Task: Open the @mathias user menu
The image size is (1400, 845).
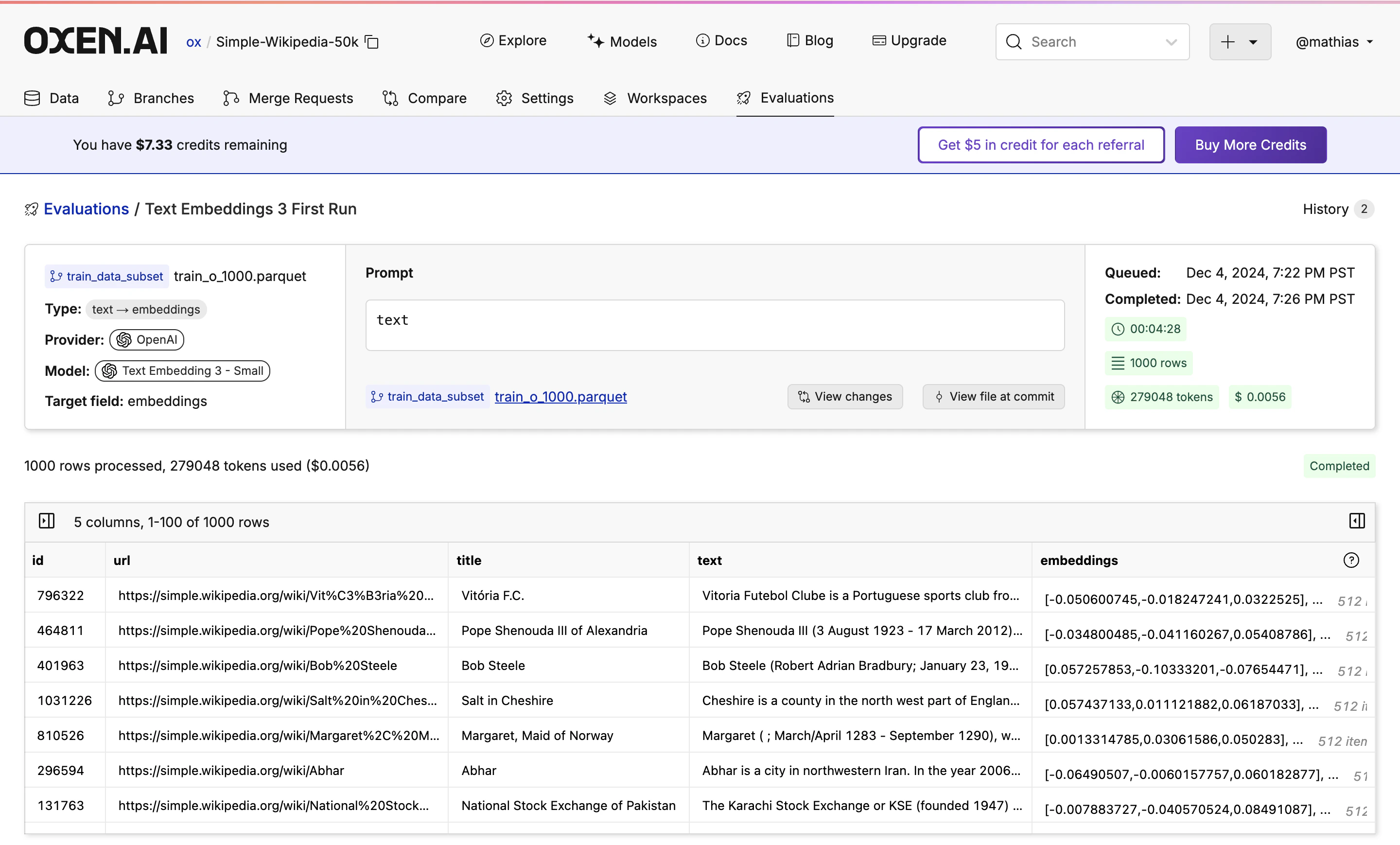Action: [x=1333, y=42]
